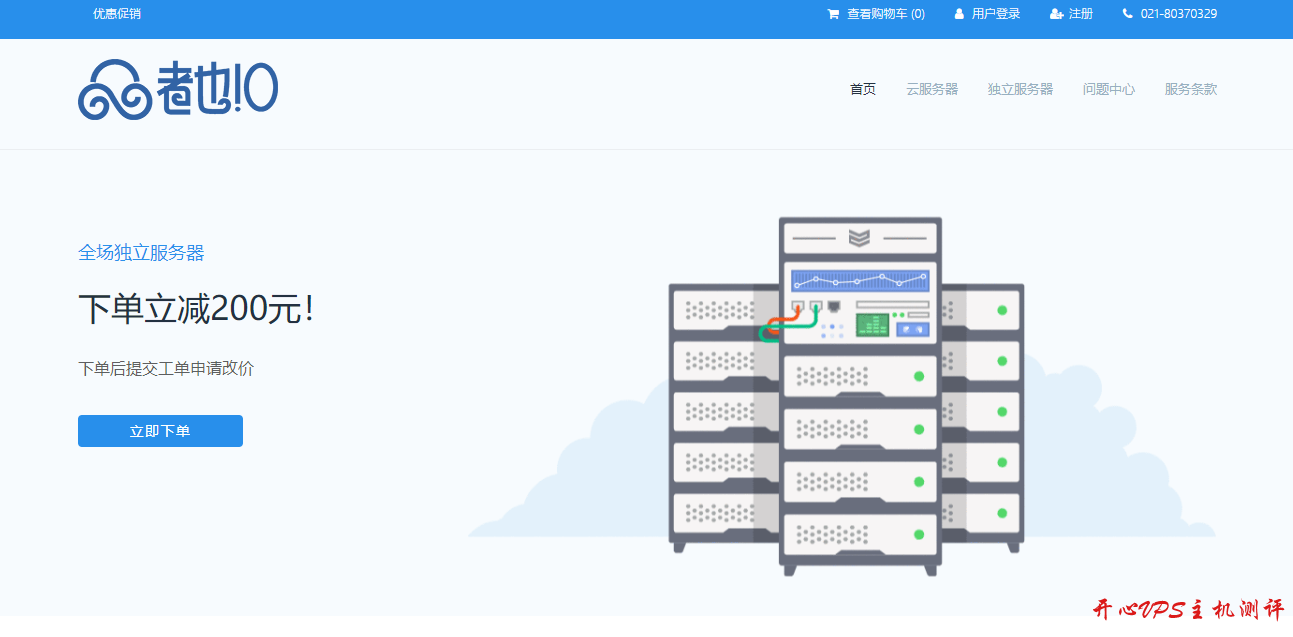Select 独立服务器 in the navigation menu
1293x637 pixels.
click(1020, 89)
